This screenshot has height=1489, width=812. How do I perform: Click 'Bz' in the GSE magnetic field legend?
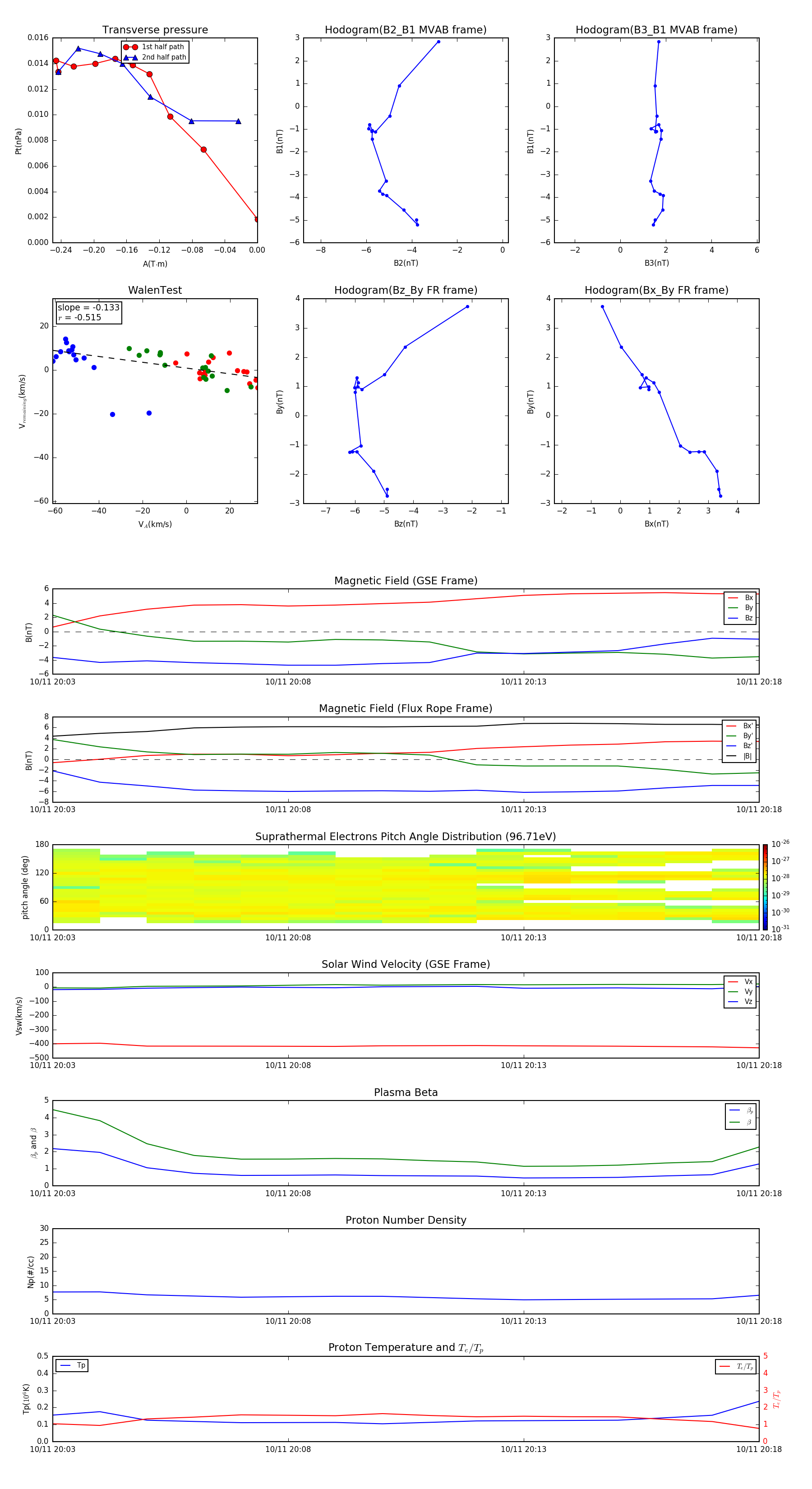click(x=748, y=618)
